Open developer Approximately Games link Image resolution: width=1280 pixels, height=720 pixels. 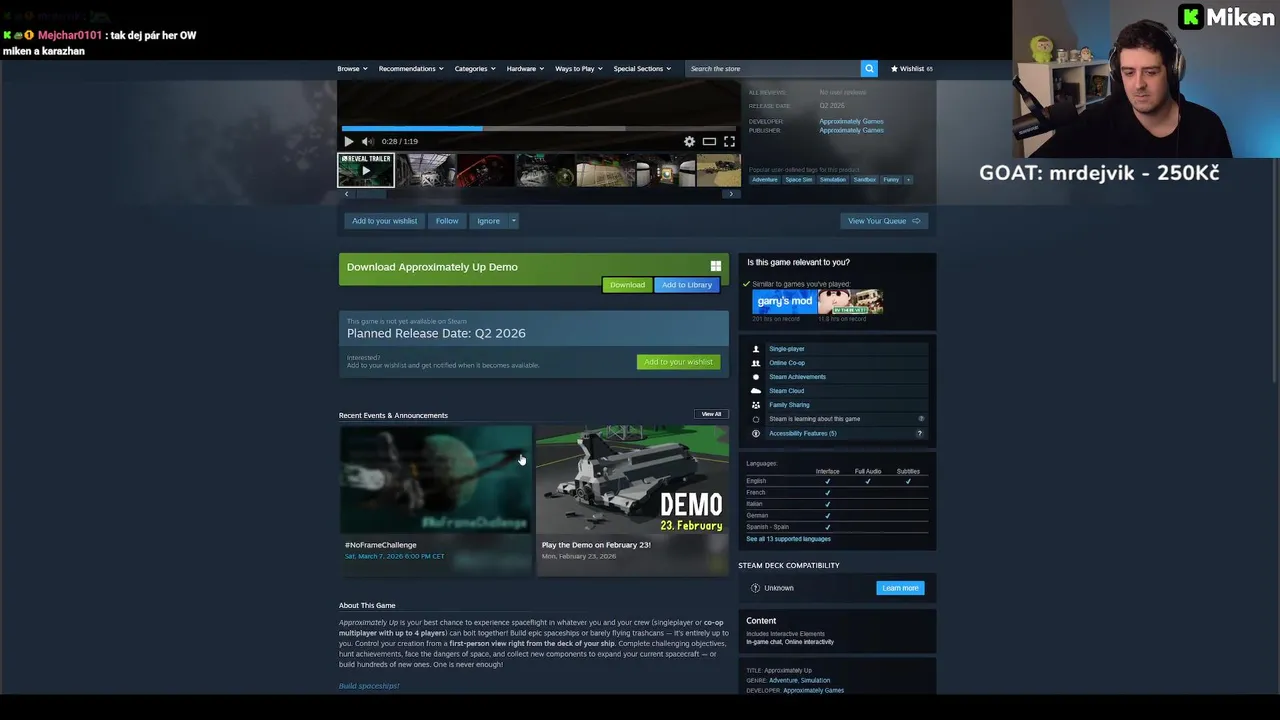pyautogui.click(x=851, y=122)
